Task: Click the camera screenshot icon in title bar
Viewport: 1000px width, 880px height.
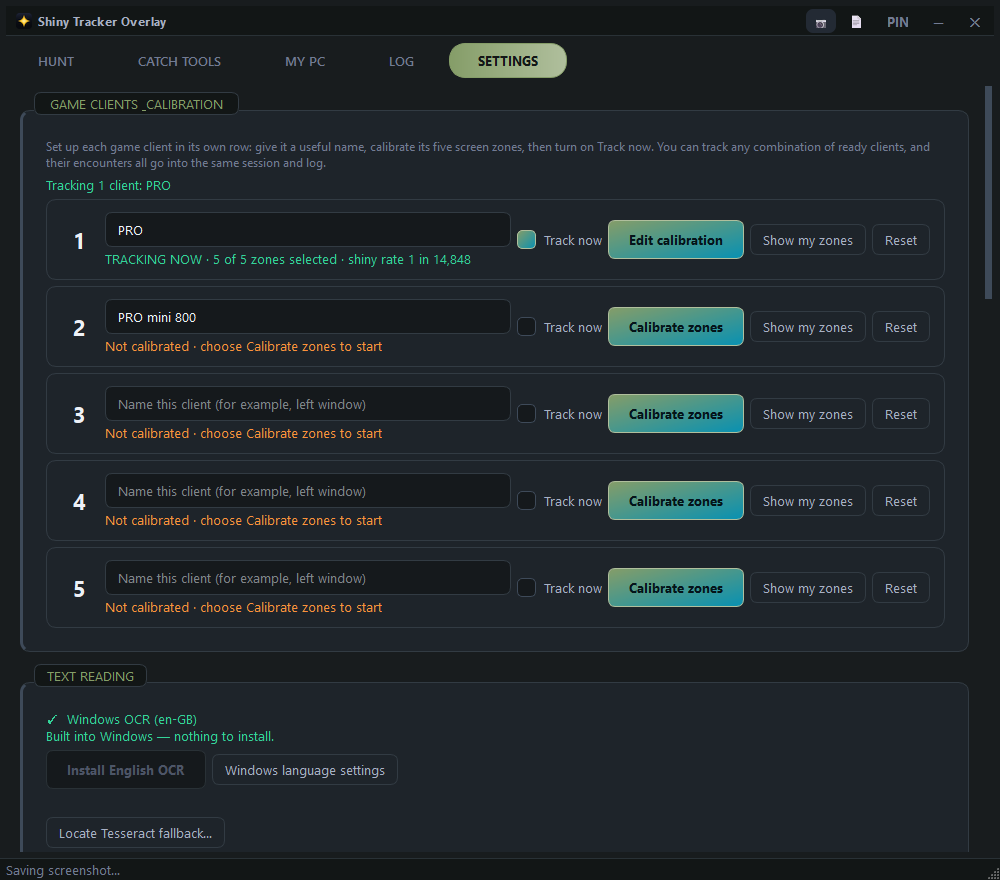Action: tap(821, 22)
